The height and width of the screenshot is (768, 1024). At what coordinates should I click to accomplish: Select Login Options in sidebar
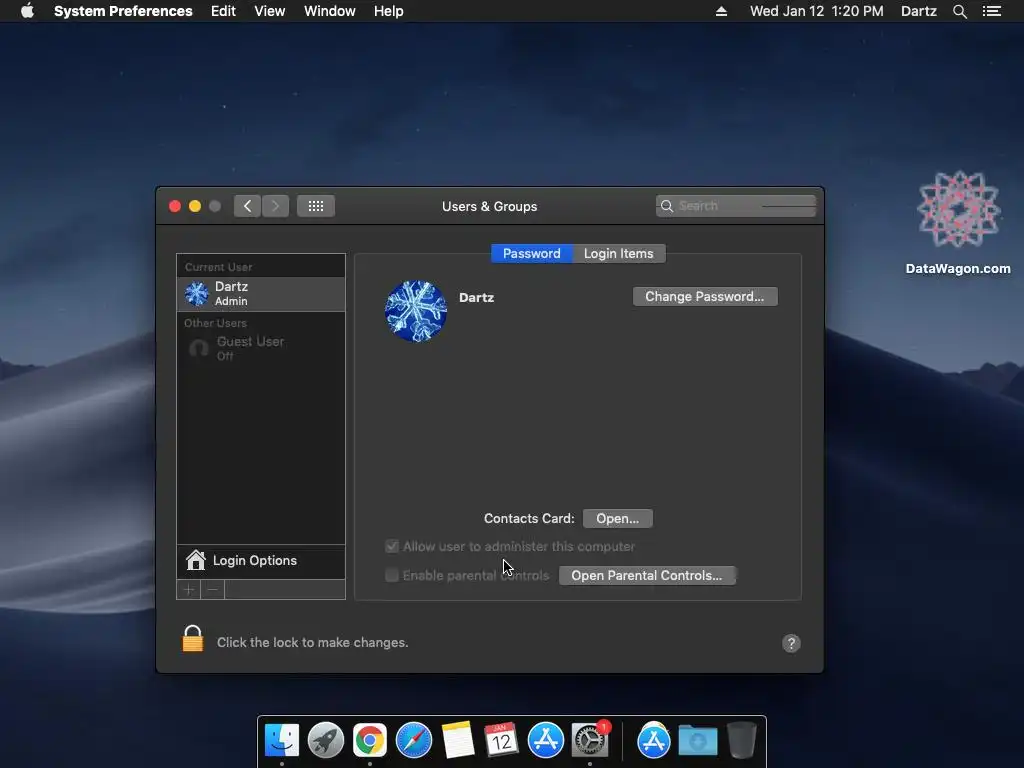click(x=261, y=561)
